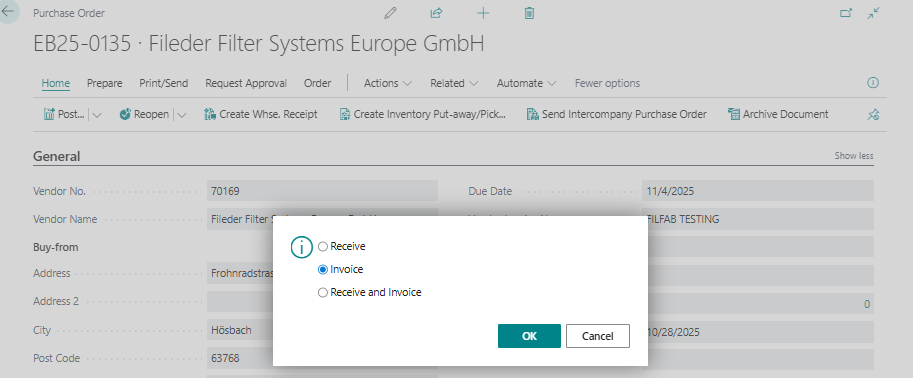
Task: Click Create Whse. Receipt
Action: click(261, 114)
